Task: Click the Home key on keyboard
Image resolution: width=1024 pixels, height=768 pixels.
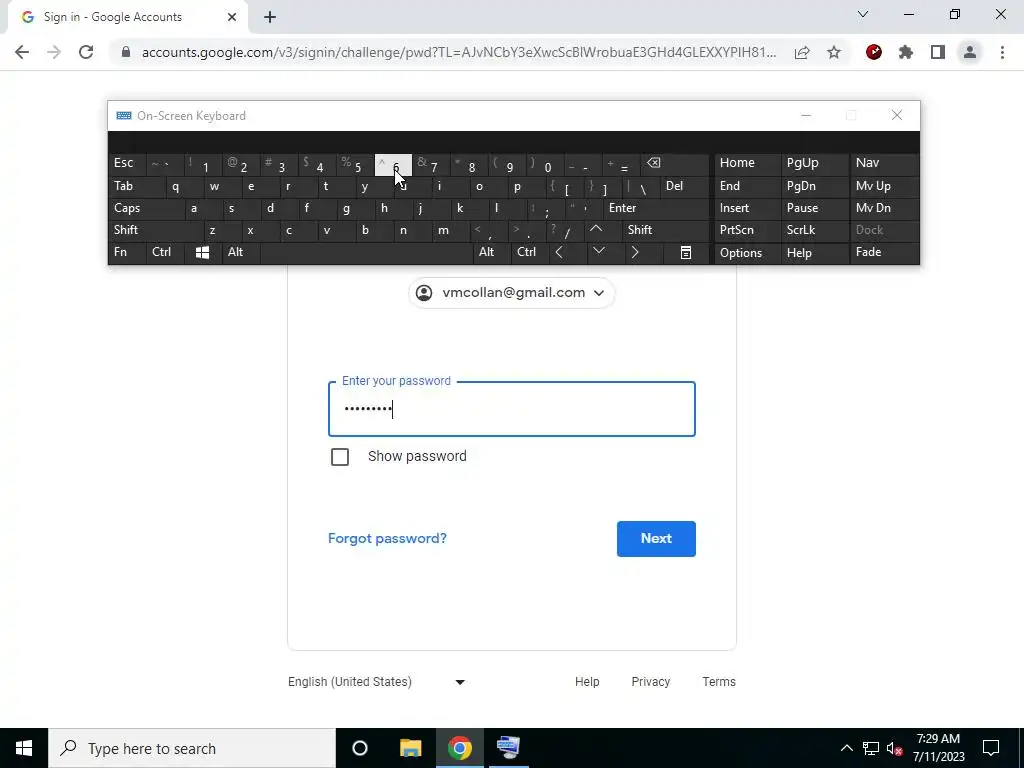Action: pos(747,163)
